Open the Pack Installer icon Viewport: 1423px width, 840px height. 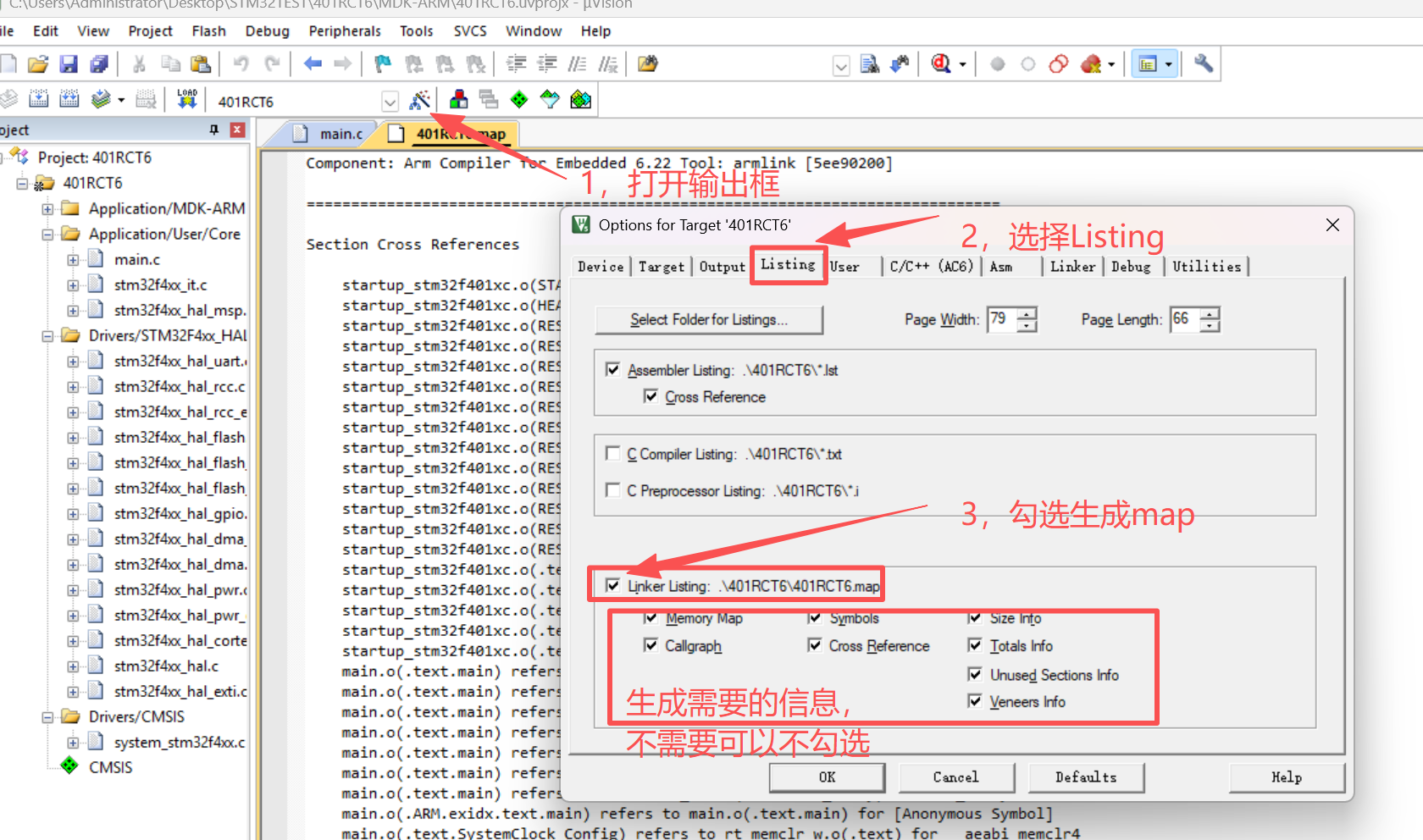[x=581, y=100]
